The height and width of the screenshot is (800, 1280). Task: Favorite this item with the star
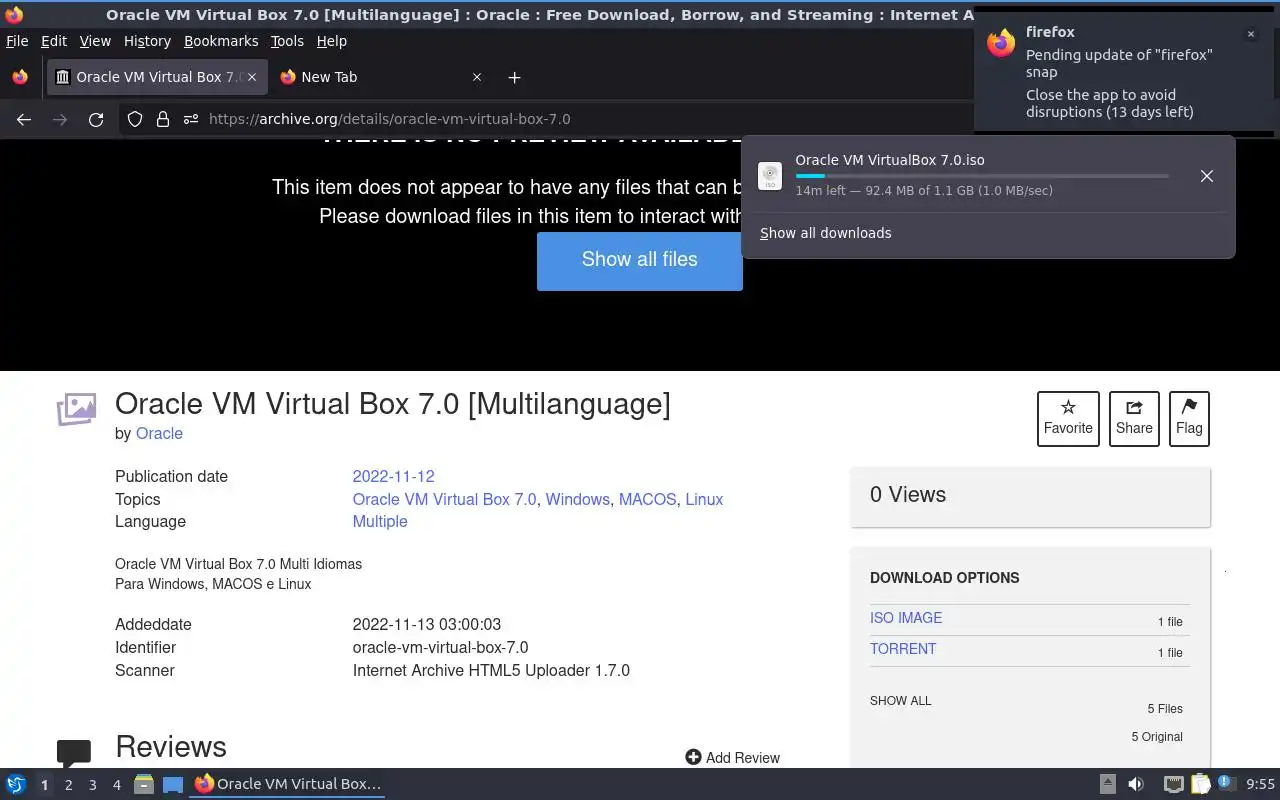point(1068,418)
